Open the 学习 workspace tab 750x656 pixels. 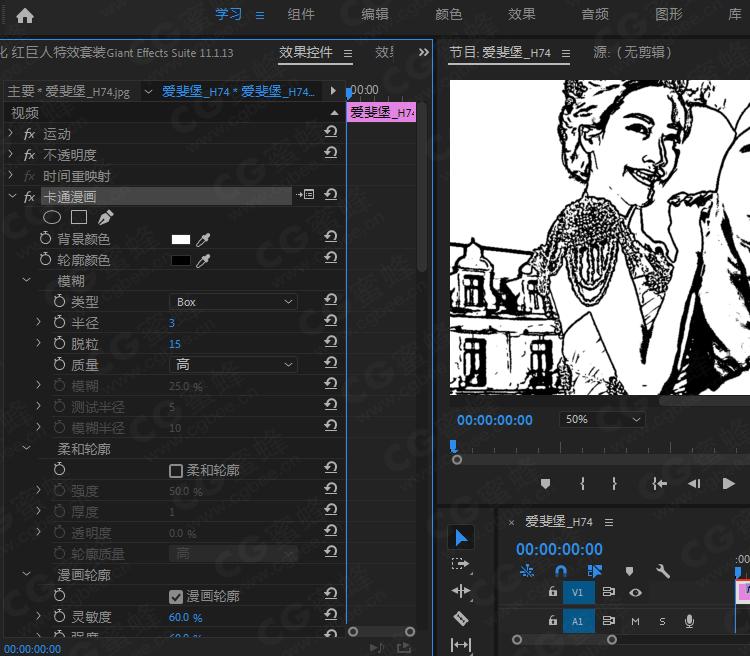[228, 15]
